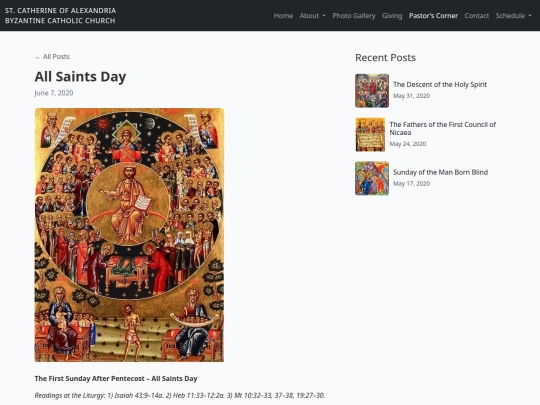The height and width of the screenshot is (405, 540).
Task: Click the All Saints icon image
Action: point(129,235)
